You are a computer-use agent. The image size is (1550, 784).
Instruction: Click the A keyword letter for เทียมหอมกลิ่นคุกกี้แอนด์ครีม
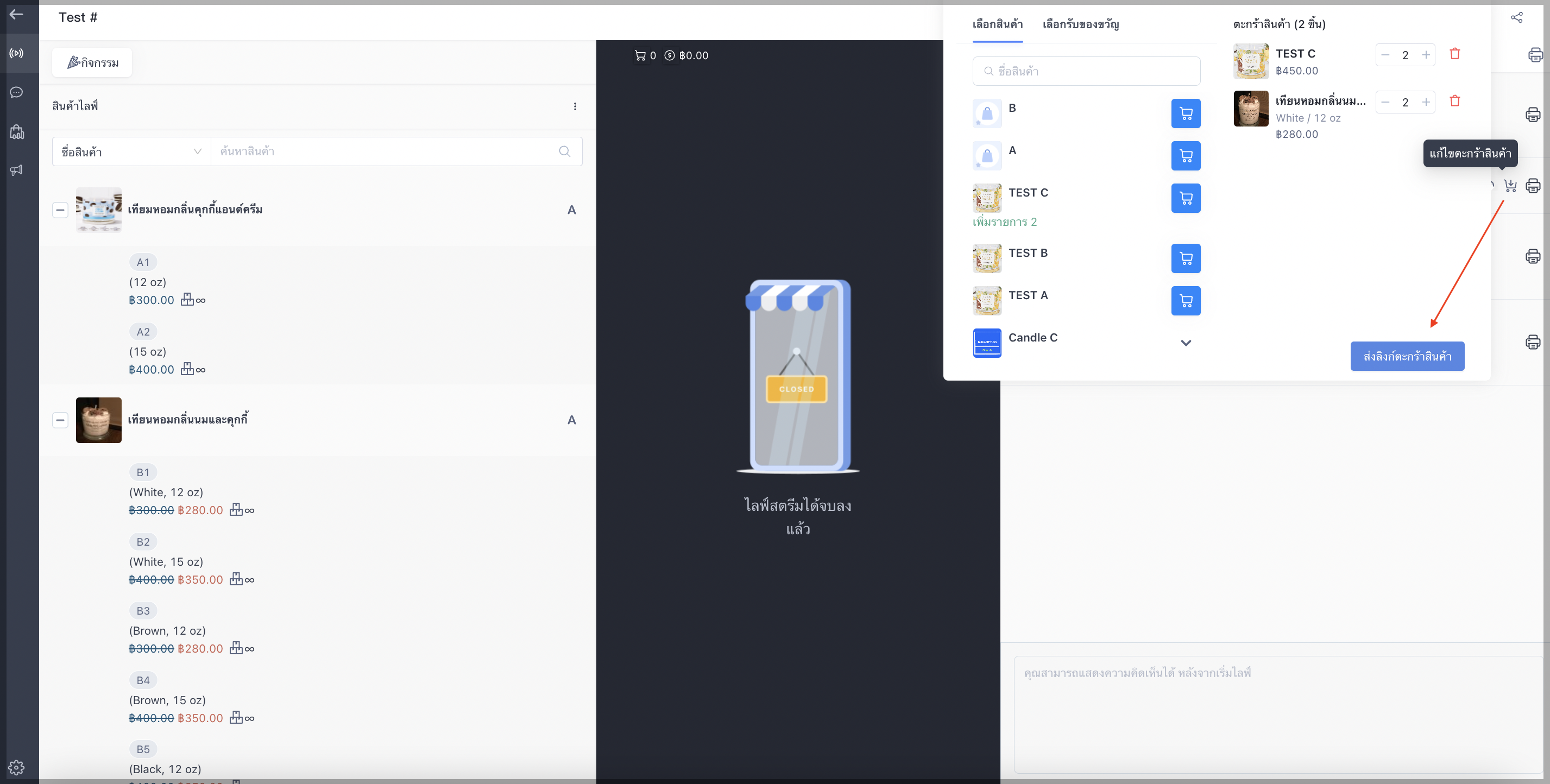[572, 210]
